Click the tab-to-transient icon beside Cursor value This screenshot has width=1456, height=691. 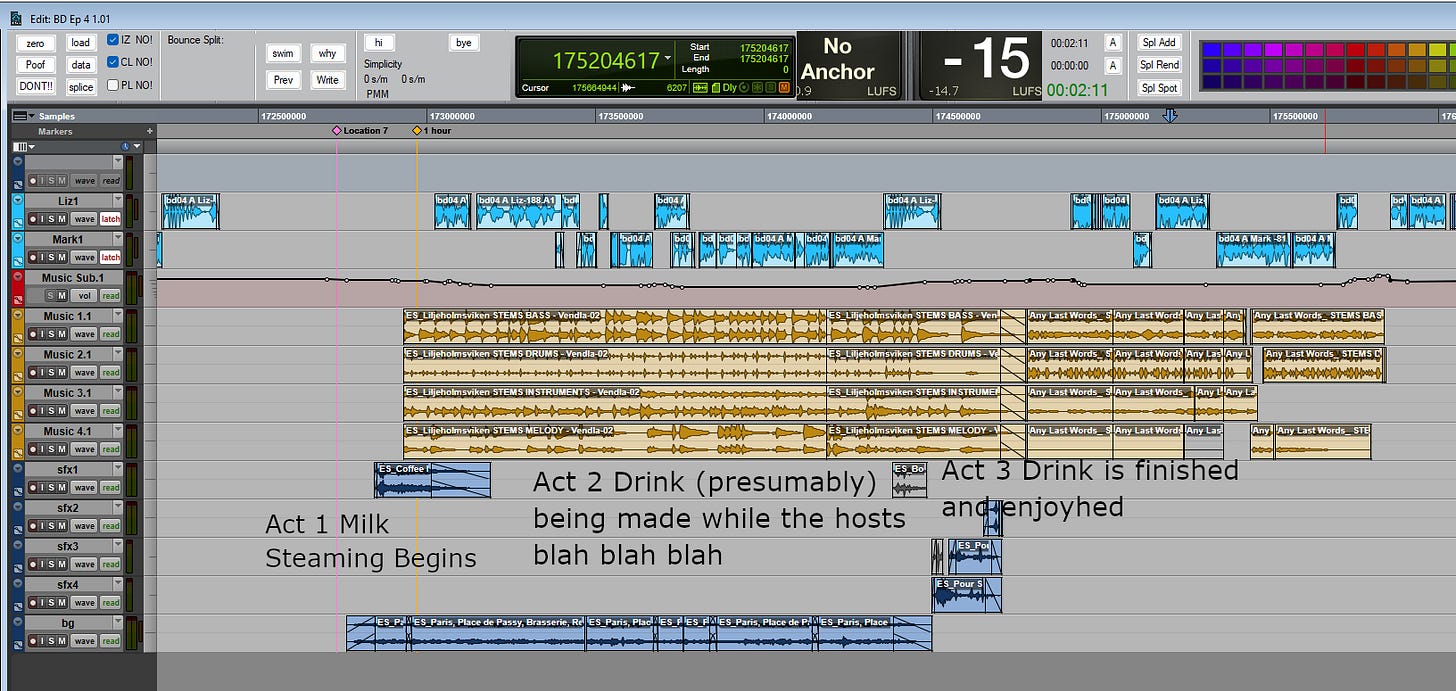click(x=629, y=88)
